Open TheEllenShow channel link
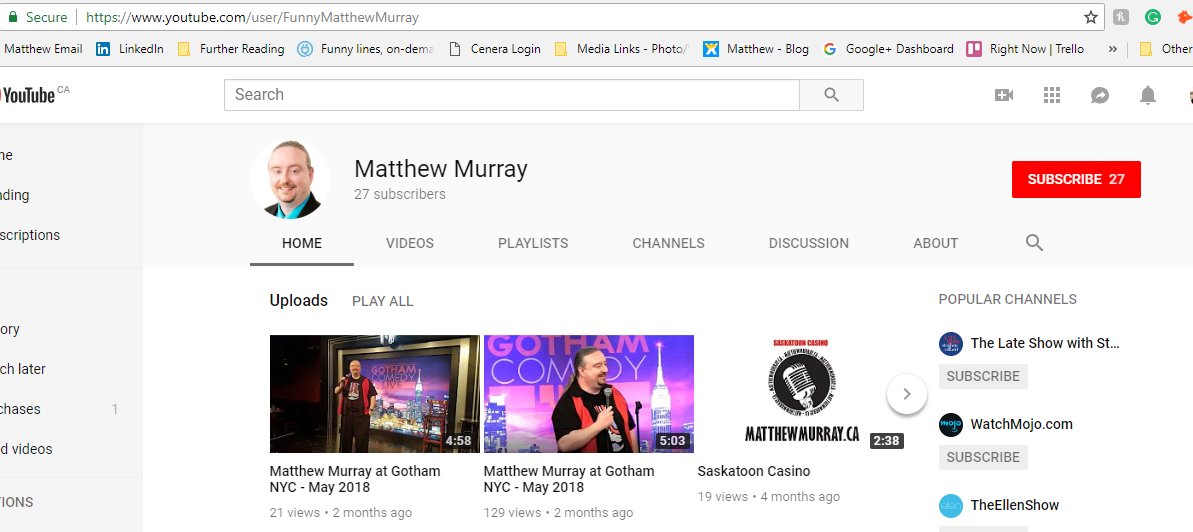The height and width of the screenshot is (532, 1193). coord(1014,505)
